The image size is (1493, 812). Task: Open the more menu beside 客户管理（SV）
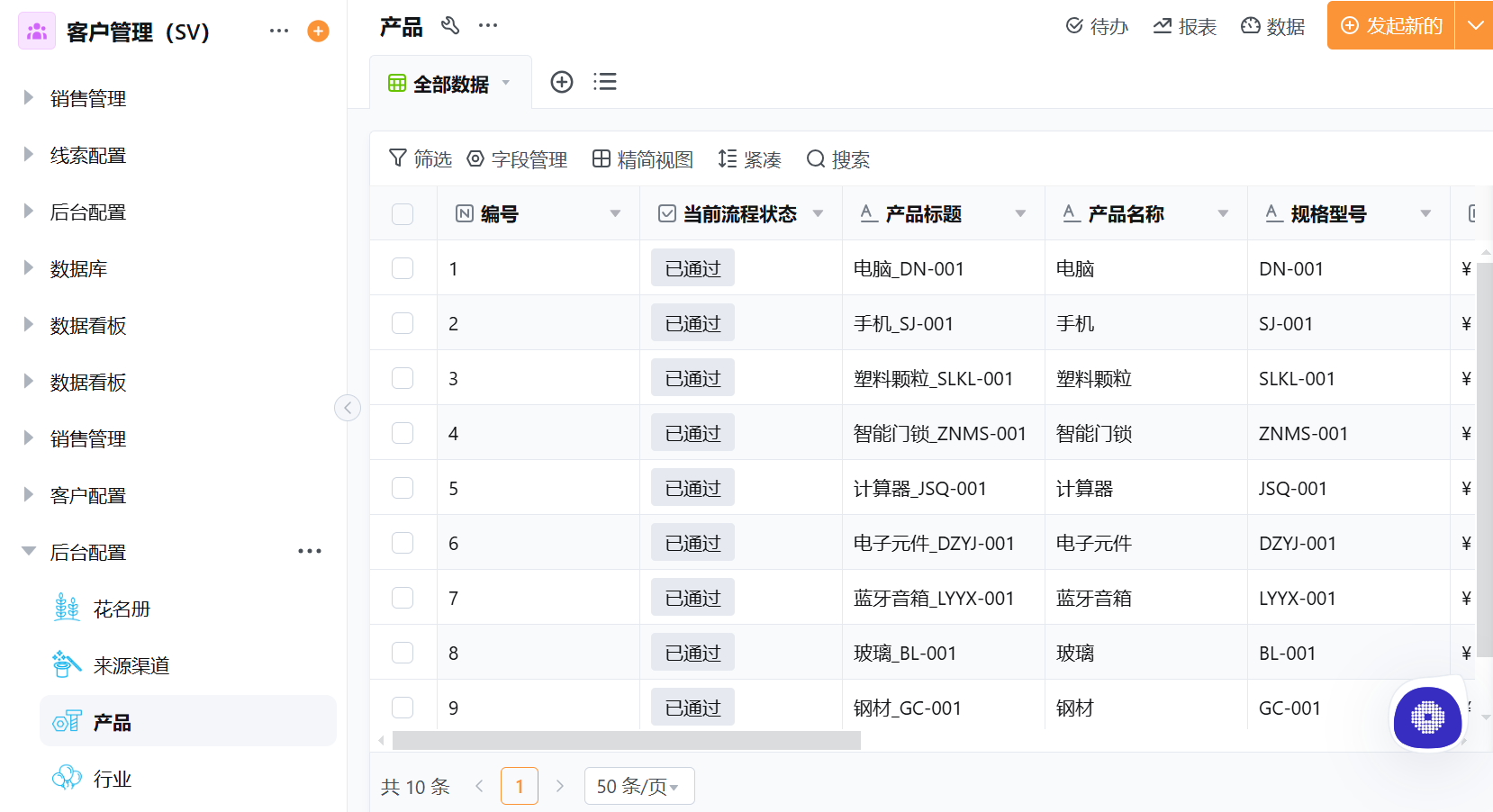[x=278, y=30]
